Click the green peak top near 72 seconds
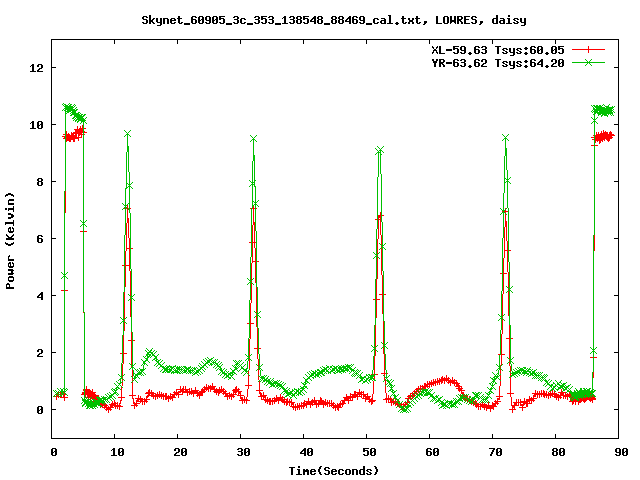The width and height of the screenshot is (640, 480). pos(506,138)
